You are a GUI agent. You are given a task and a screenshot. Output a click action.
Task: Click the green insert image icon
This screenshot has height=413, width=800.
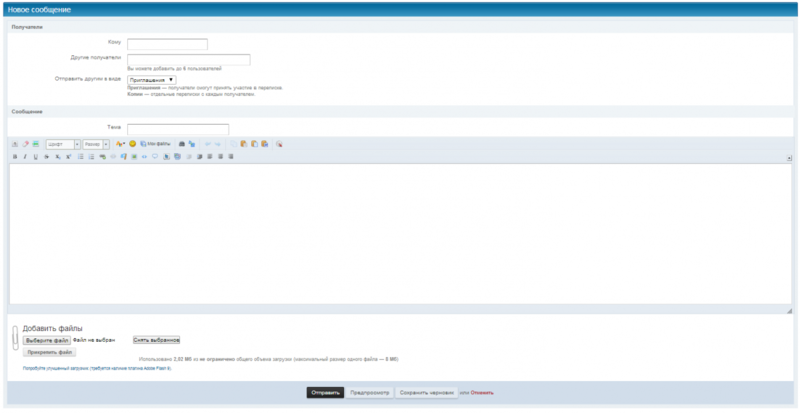coord(134,157)
